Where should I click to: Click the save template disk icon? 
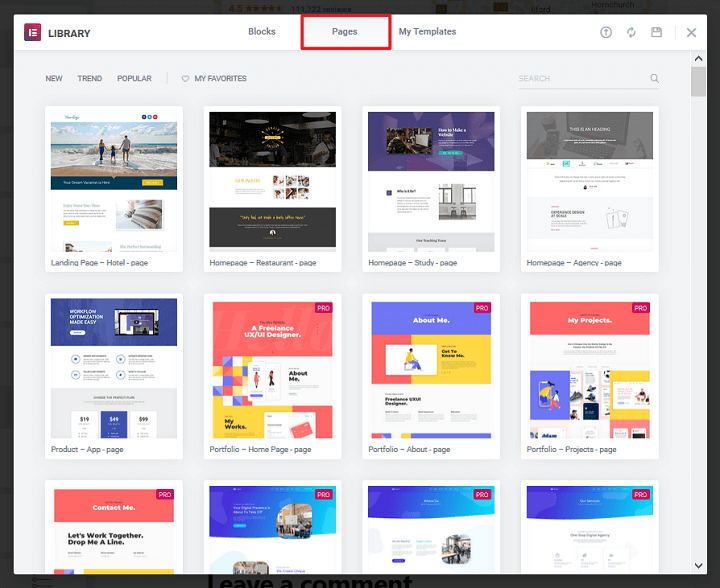coord(657,32)
